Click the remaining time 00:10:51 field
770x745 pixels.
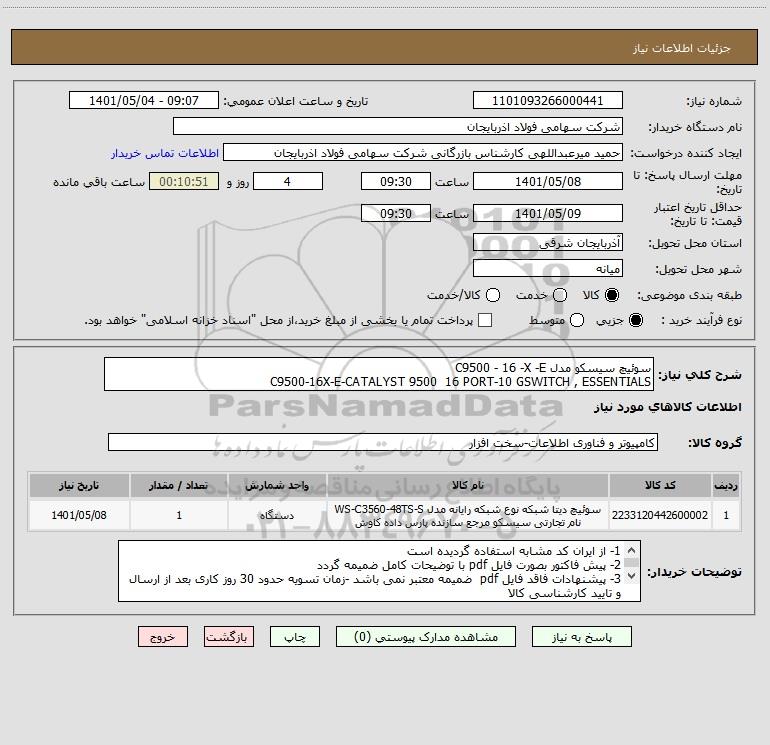[x=184, y=181]
